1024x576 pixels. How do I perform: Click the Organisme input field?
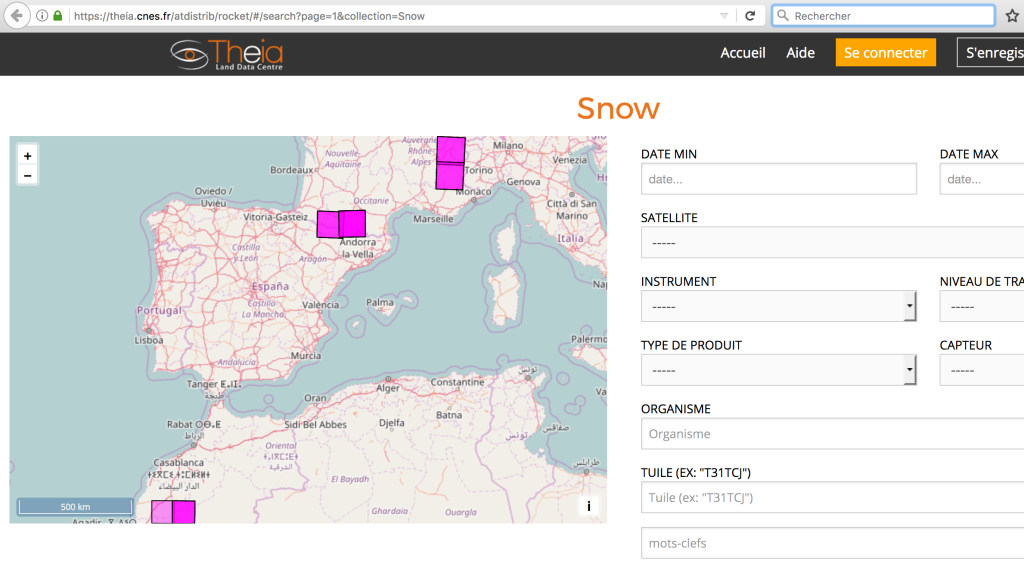point(833,434)
